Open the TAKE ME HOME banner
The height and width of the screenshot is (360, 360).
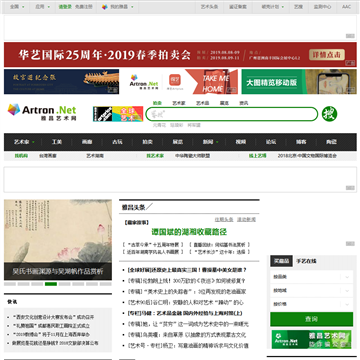pyautogui.click(x=179, y=82)
